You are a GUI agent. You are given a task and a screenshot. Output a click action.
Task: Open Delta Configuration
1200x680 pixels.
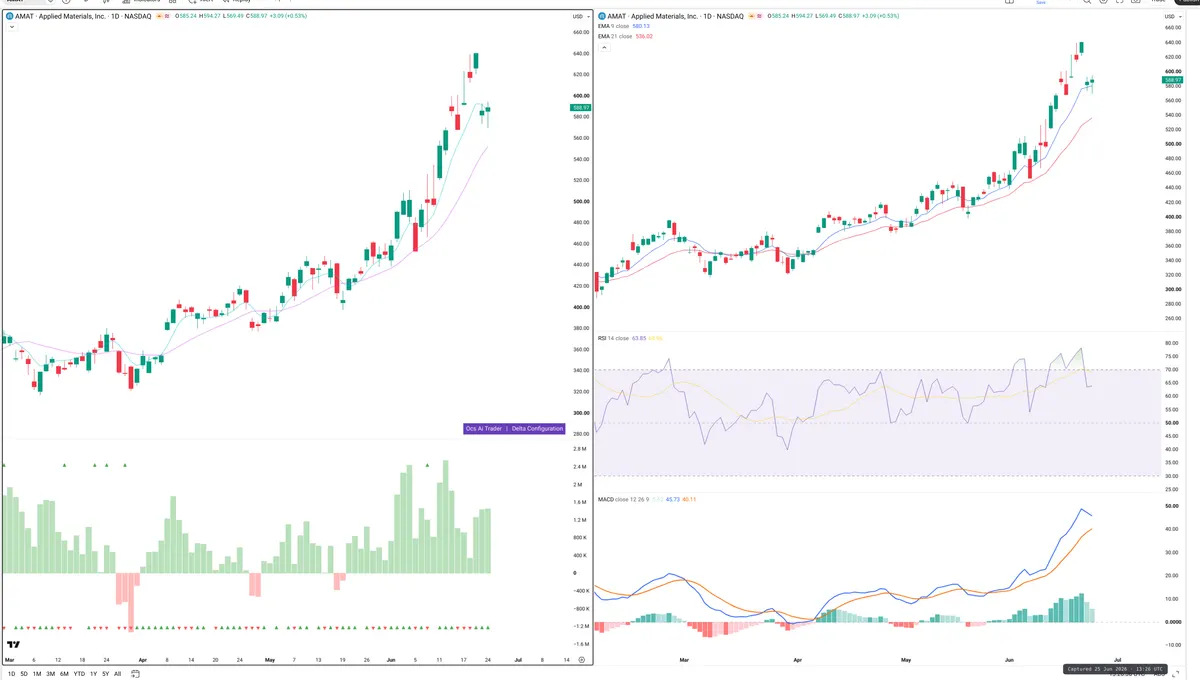[x=537, y=428]
